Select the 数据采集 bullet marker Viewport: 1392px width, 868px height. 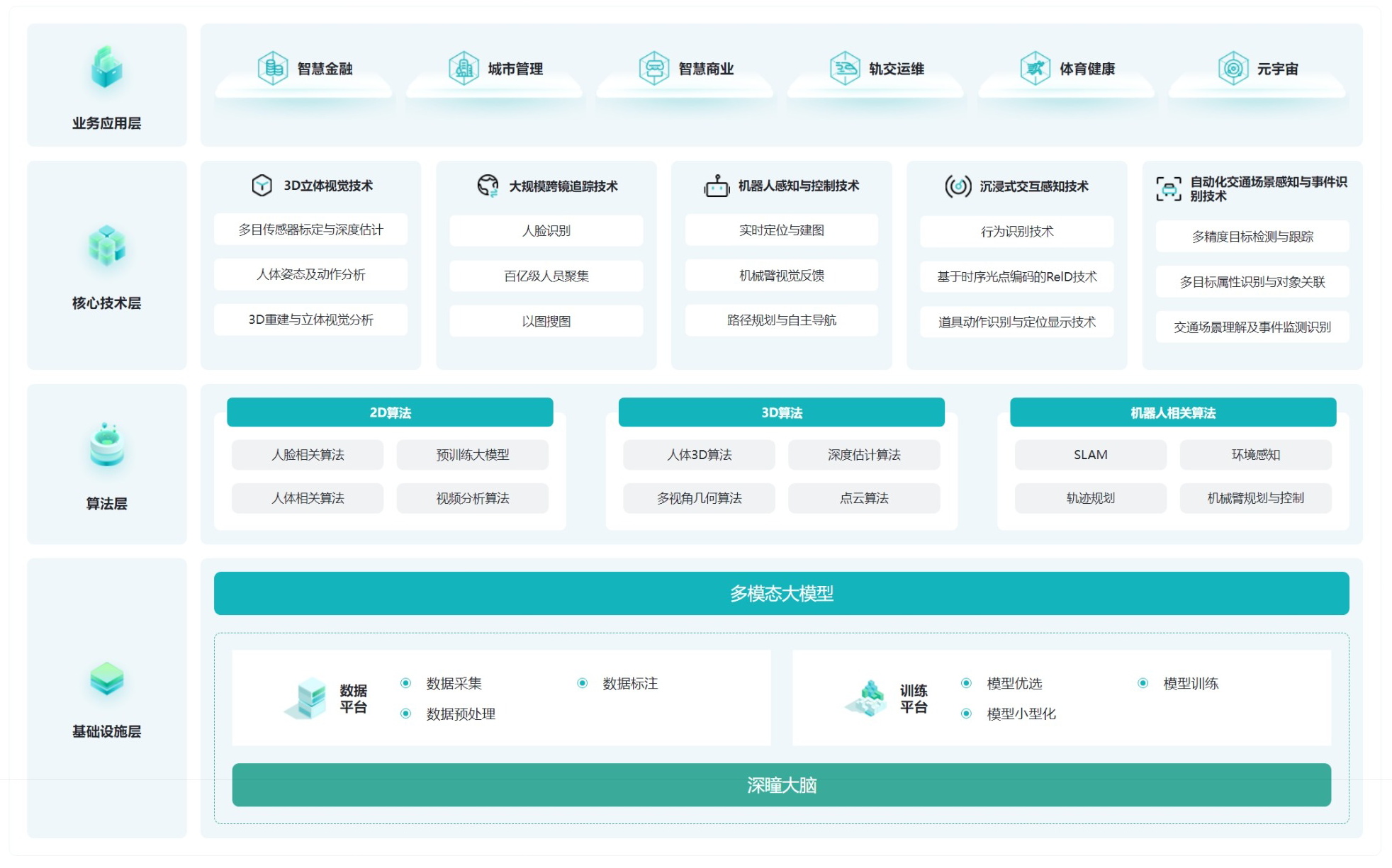(x=405, y=683)
